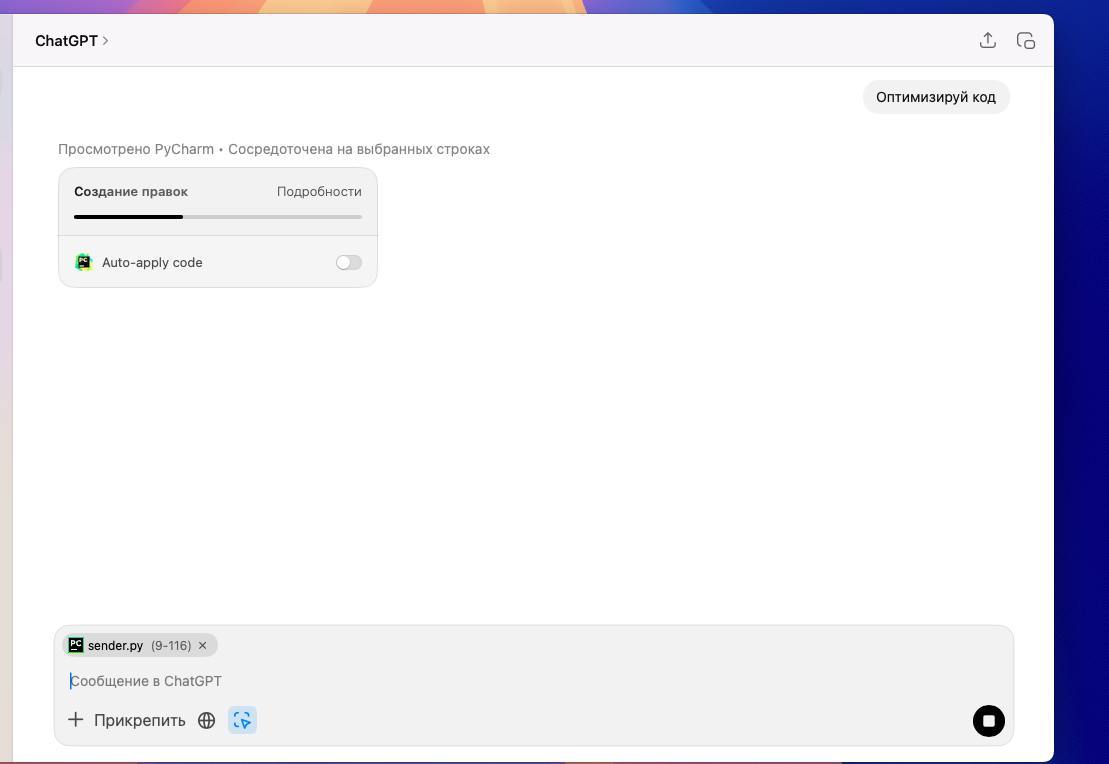Click the Оптимизируй код message bubble
The width and height of the screenshot is (1109, 764).
click(x=936, y=97)
